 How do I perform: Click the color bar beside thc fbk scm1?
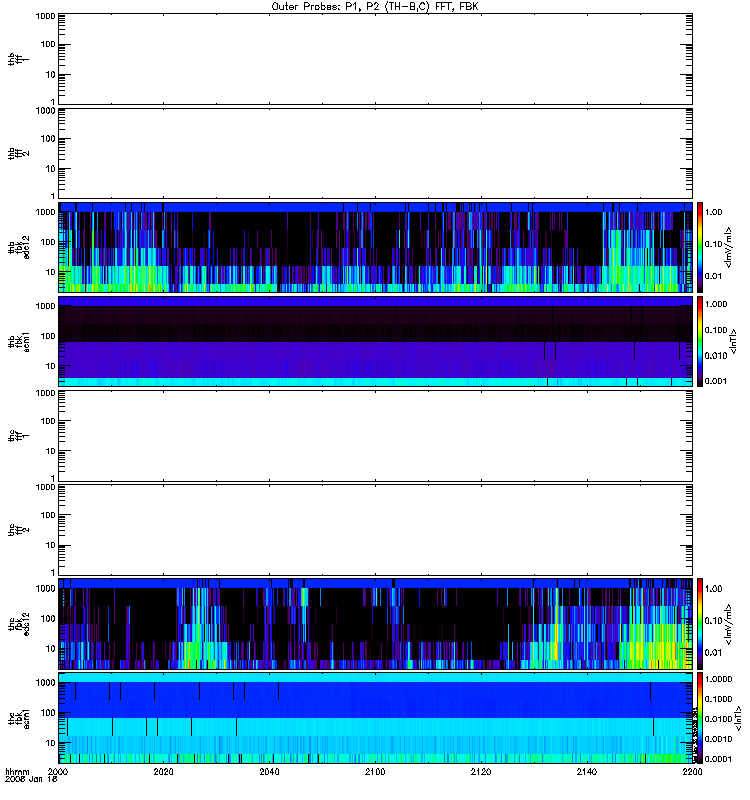click(700, 718)
